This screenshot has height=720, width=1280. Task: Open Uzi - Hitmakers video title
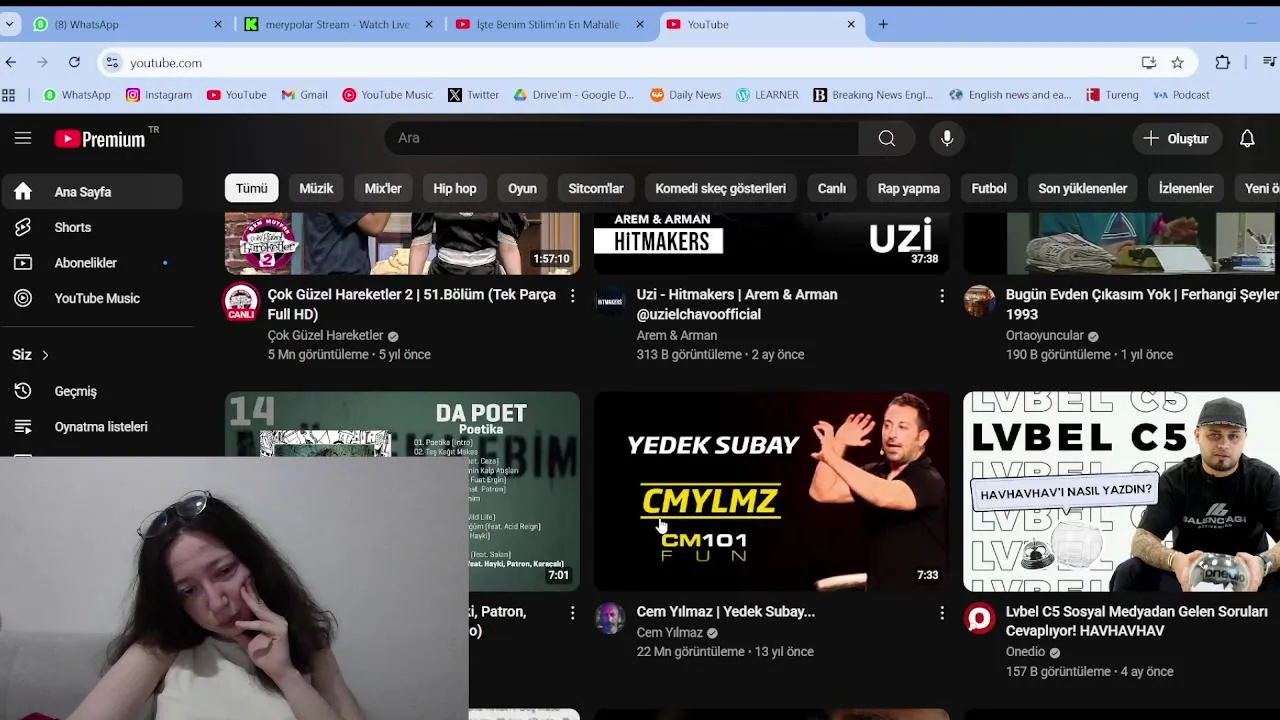[x=737, y=304]
